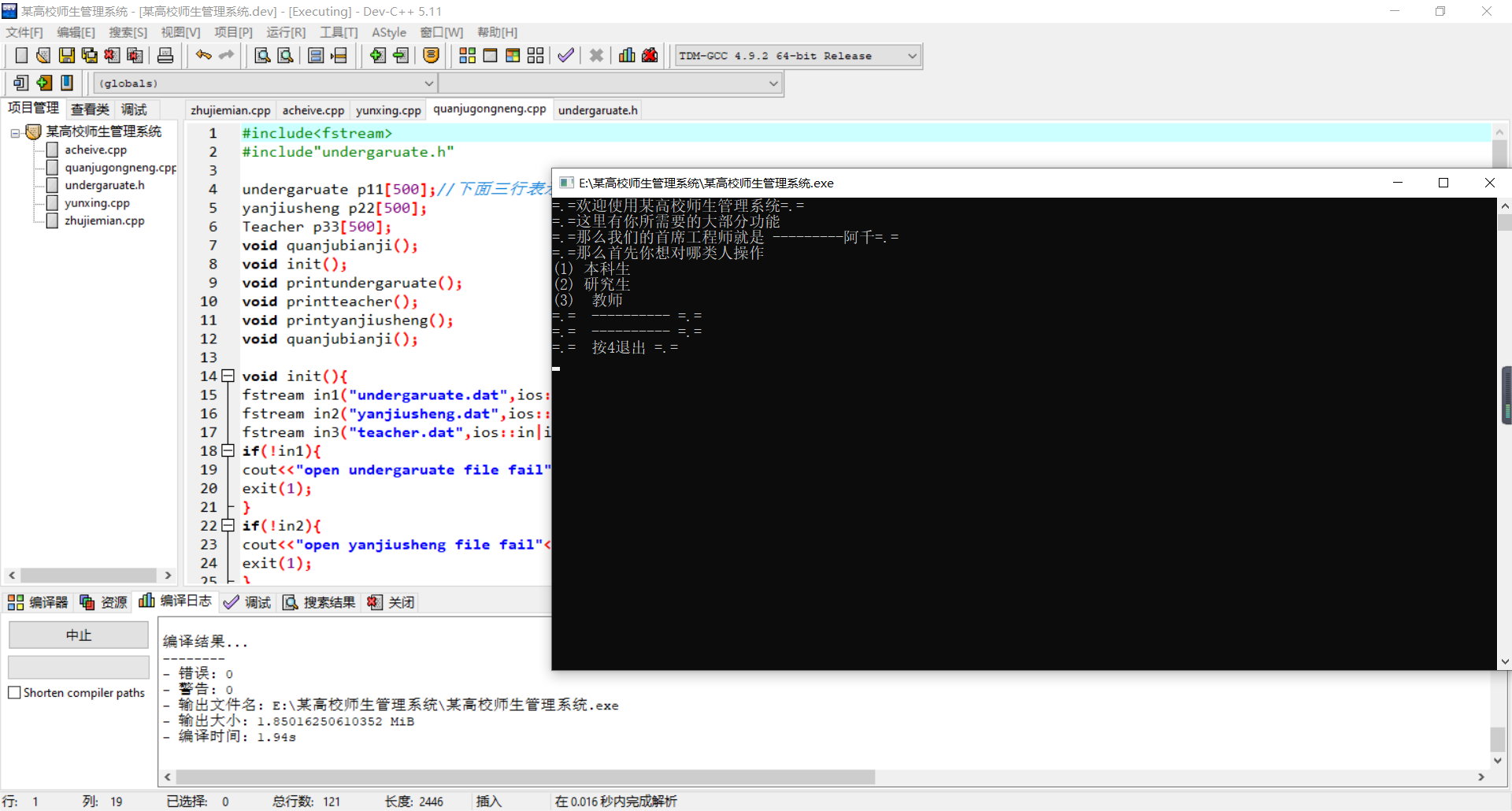
Task: Switch to the 查看类 side panel tab
Action: (x=90, y=109)
